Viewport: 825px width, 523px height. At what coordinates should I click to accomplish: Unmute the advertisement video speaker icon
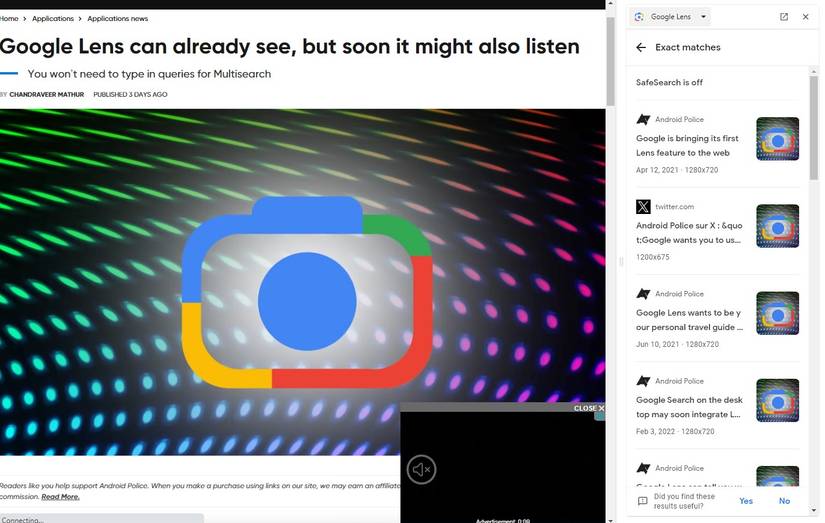[x=421, y=469]
